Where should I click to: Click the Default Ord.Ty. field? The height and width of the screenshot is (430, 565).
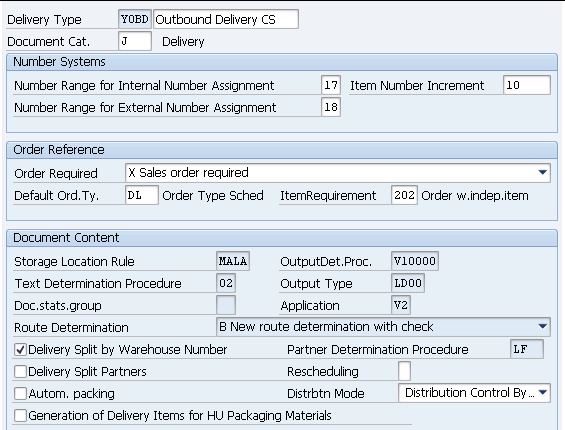click(142, 195)
